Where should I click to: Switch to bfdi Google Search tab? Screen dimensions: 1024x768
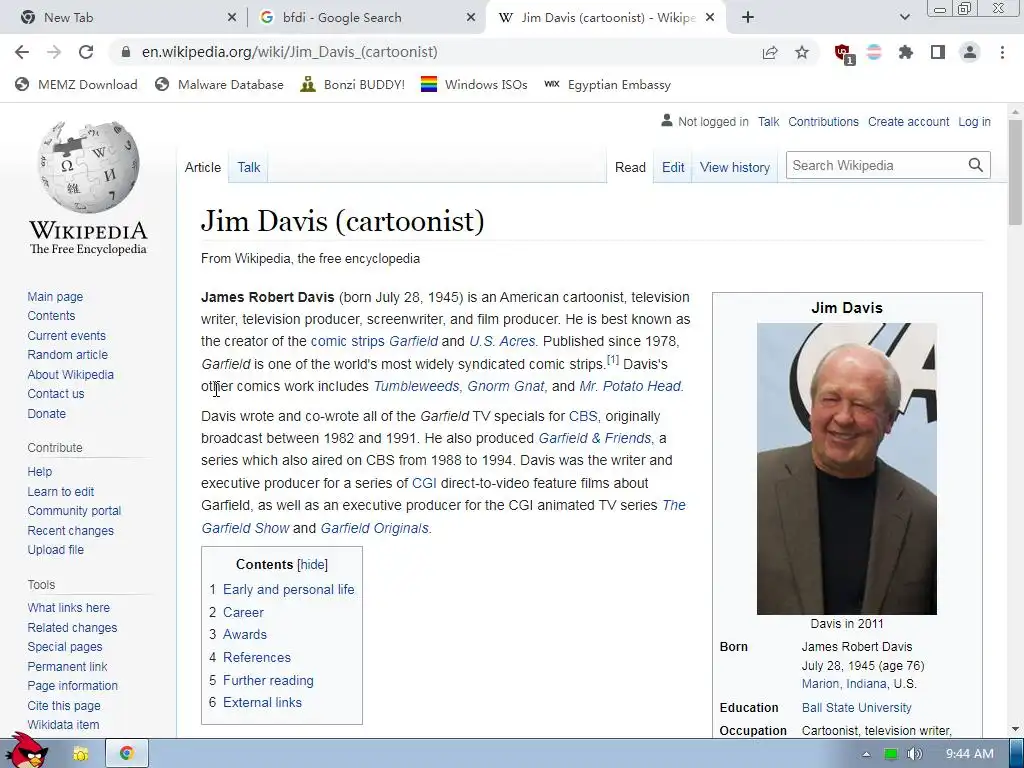tap(366, 18)
